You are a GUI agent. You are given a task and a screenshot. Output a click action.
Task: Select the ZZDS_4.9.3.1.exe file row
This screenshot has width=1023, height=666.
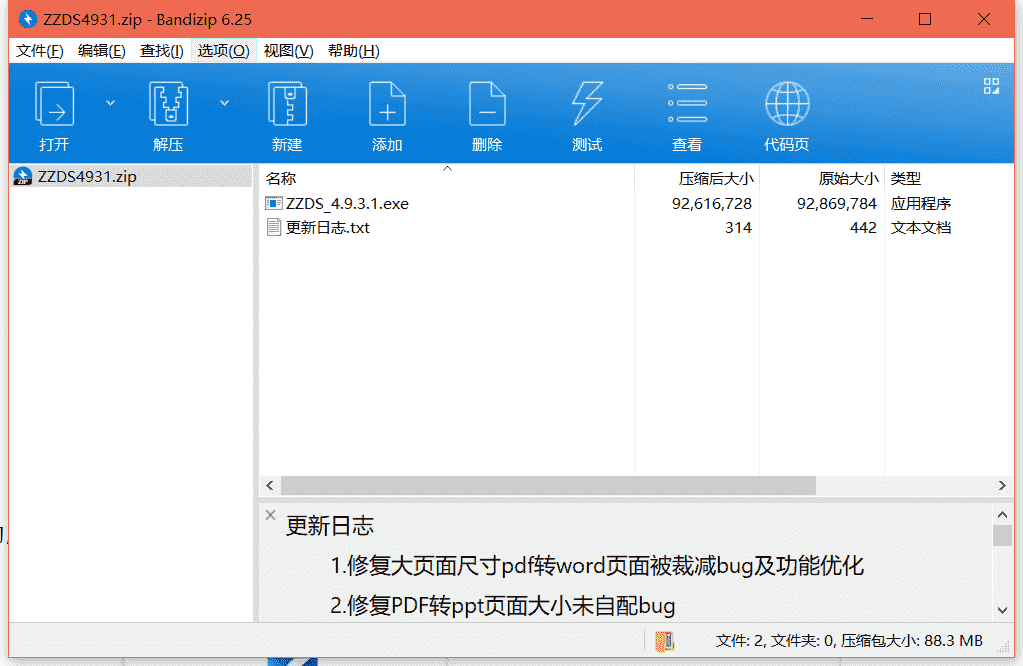tap(636, 204)
